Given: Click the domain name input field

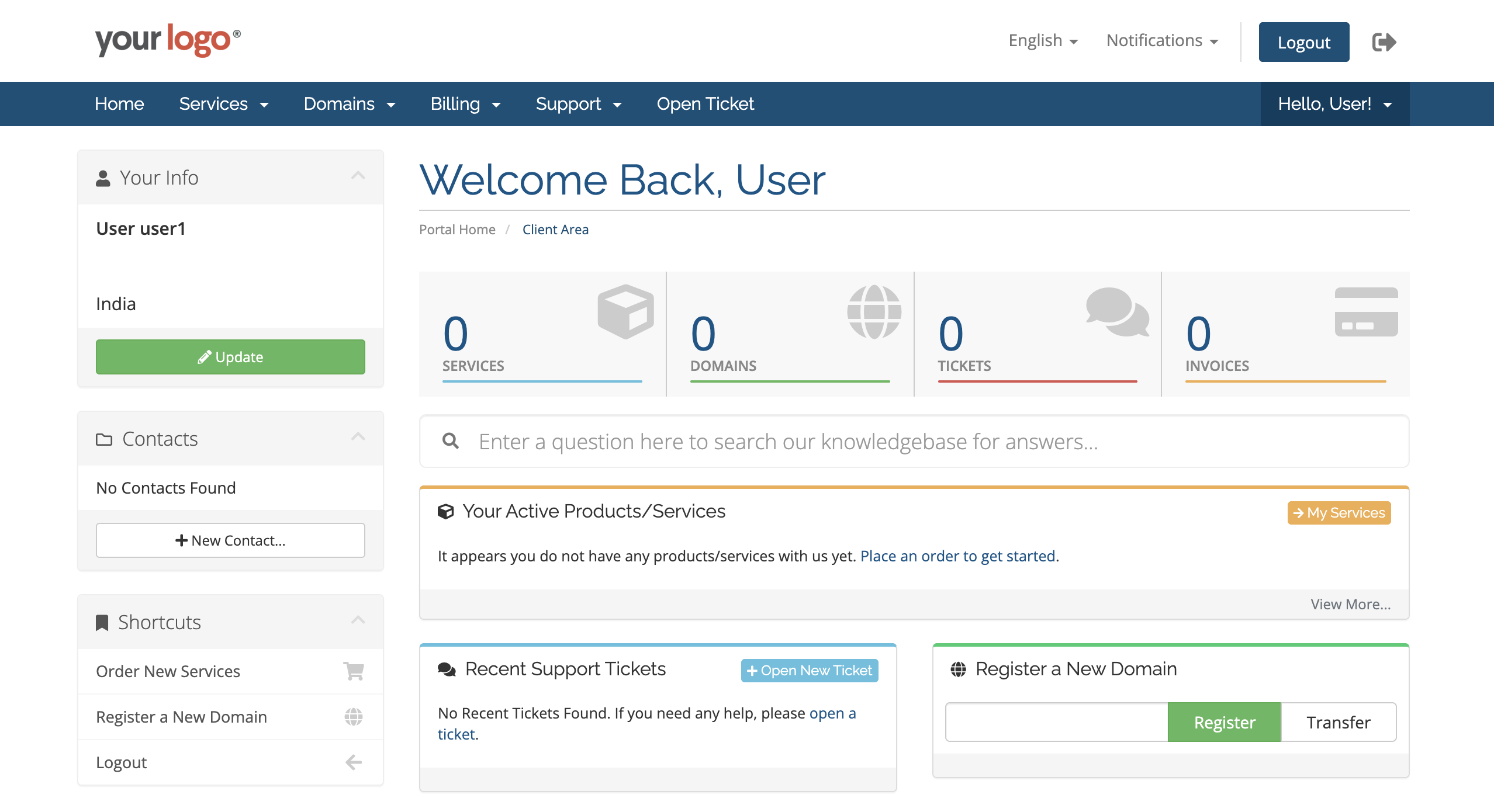Looking at the screenshot, I should click(1056, 722).
